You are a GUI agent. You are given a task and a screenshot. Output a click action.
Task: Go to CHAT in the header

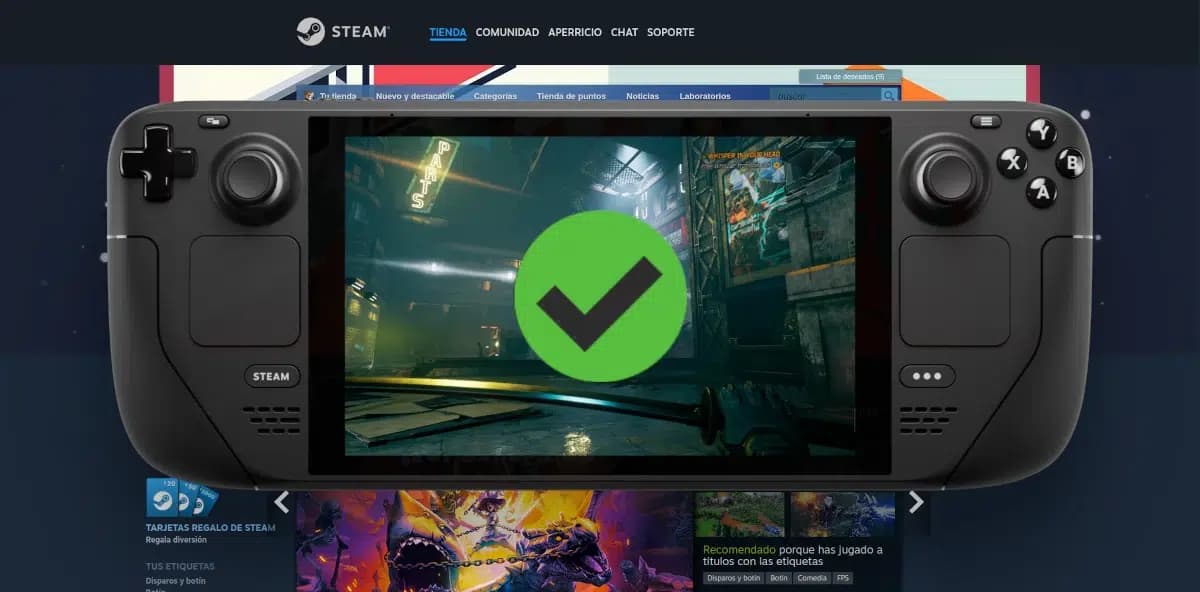[x=624, y=32]
